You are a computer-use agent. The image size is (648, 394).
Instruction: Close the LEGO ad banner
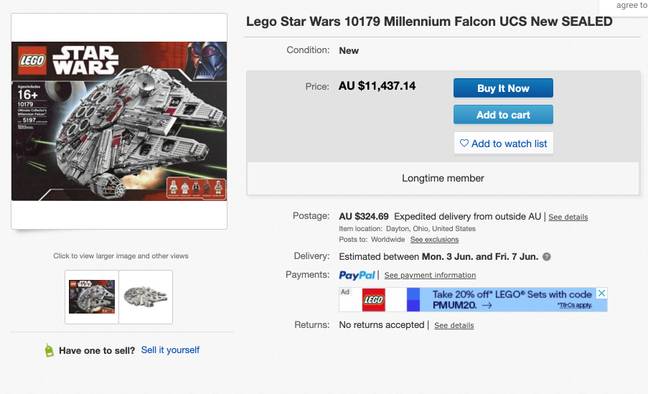click(x=602, y=293)
